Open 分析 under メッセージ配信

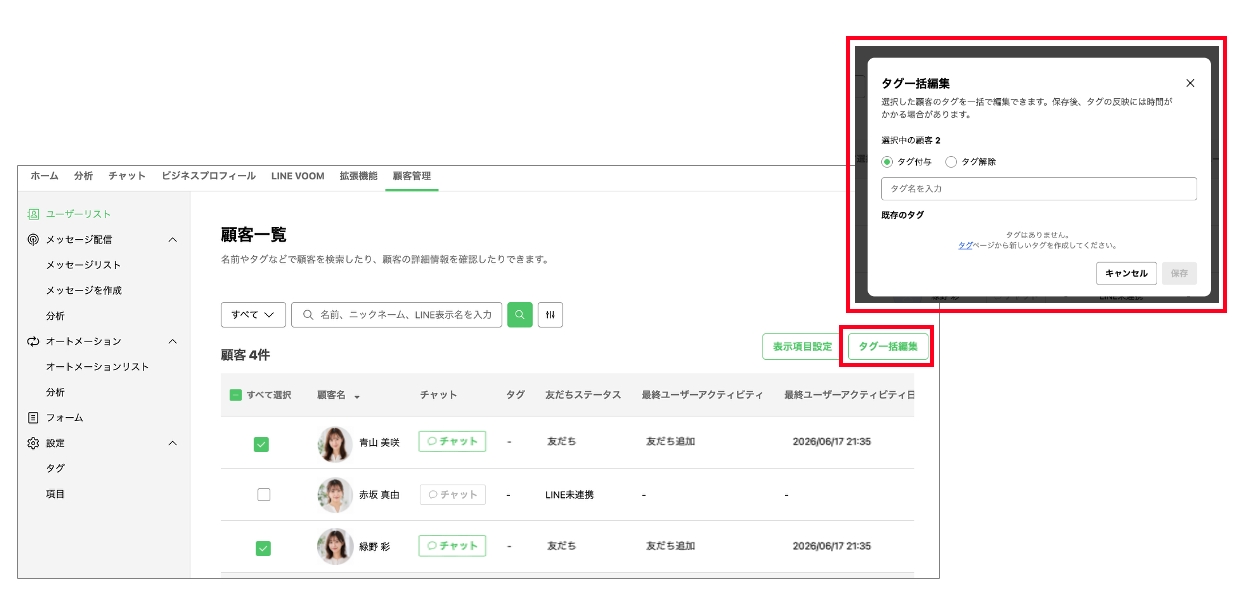pos(55,316)
